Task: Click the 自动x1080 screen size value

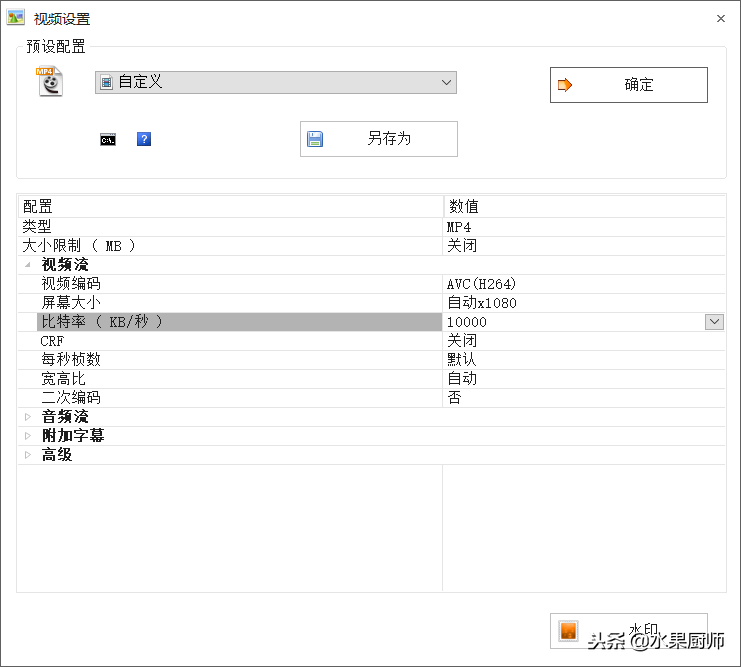Action: pyautogui.click(x=482, y=303)
